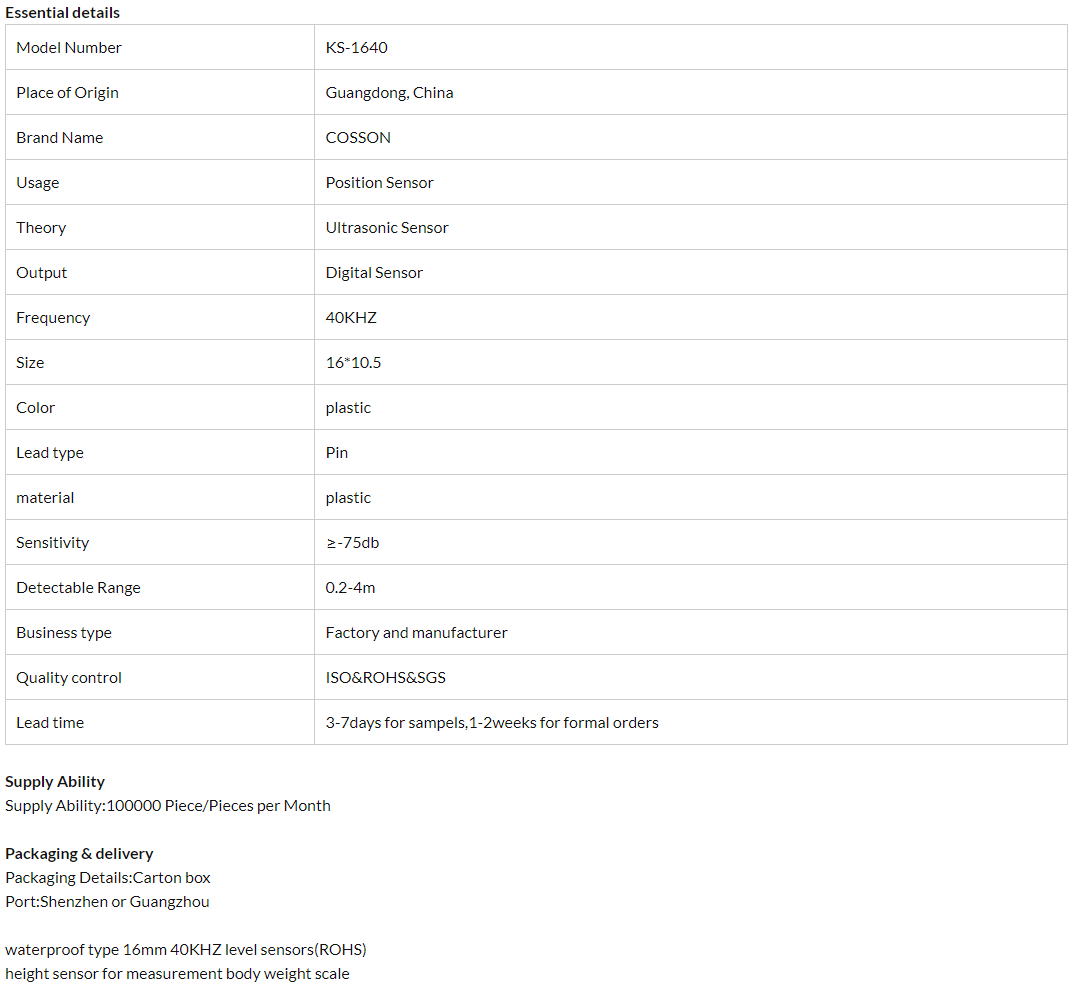The width and height of the screenshot is (1074, 995).
Task: Click the Essential details heading
Action: (62, 13)
